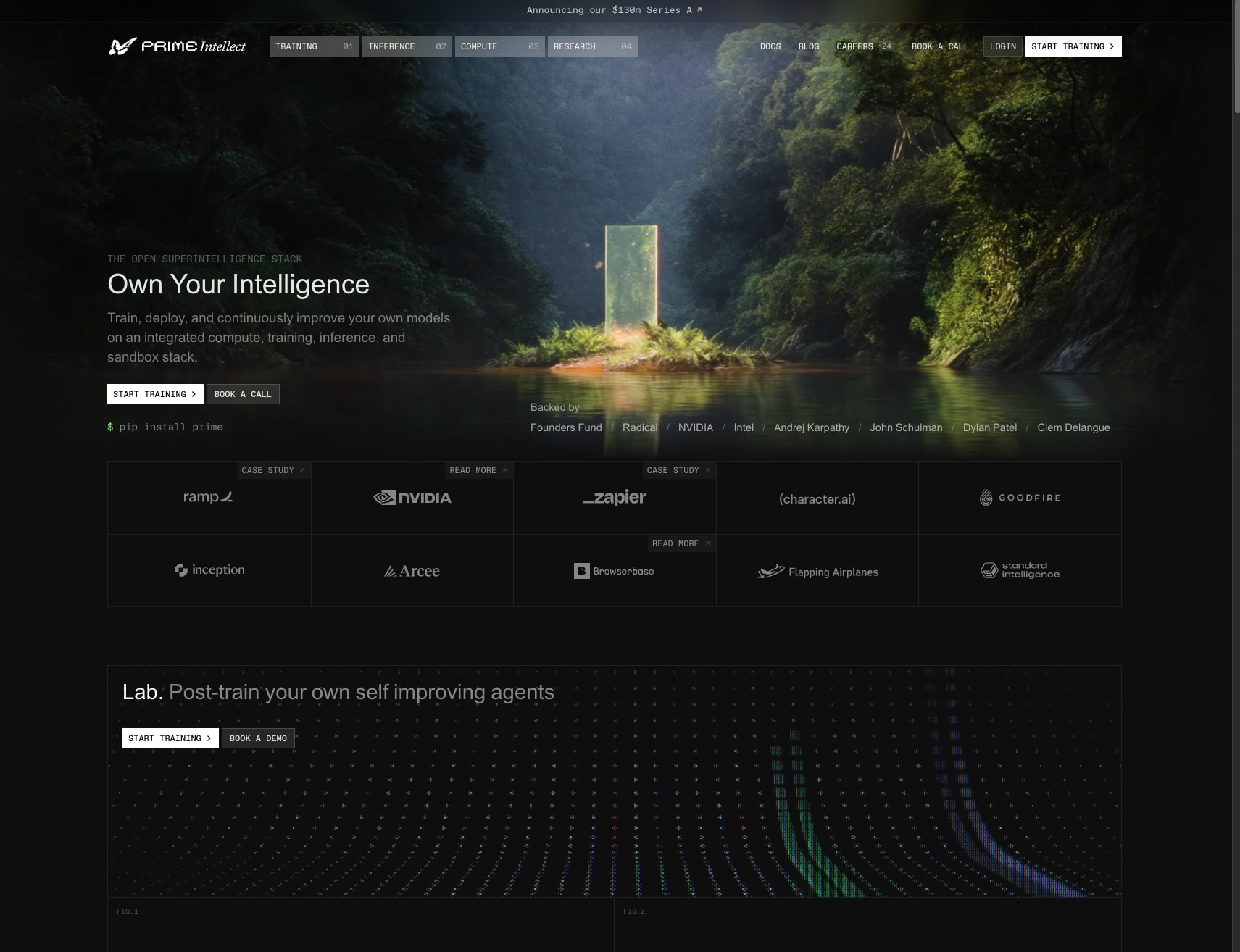This screenshot has width=1240, height=952.
Task: Click the Login button
Action: (1003, 46)
